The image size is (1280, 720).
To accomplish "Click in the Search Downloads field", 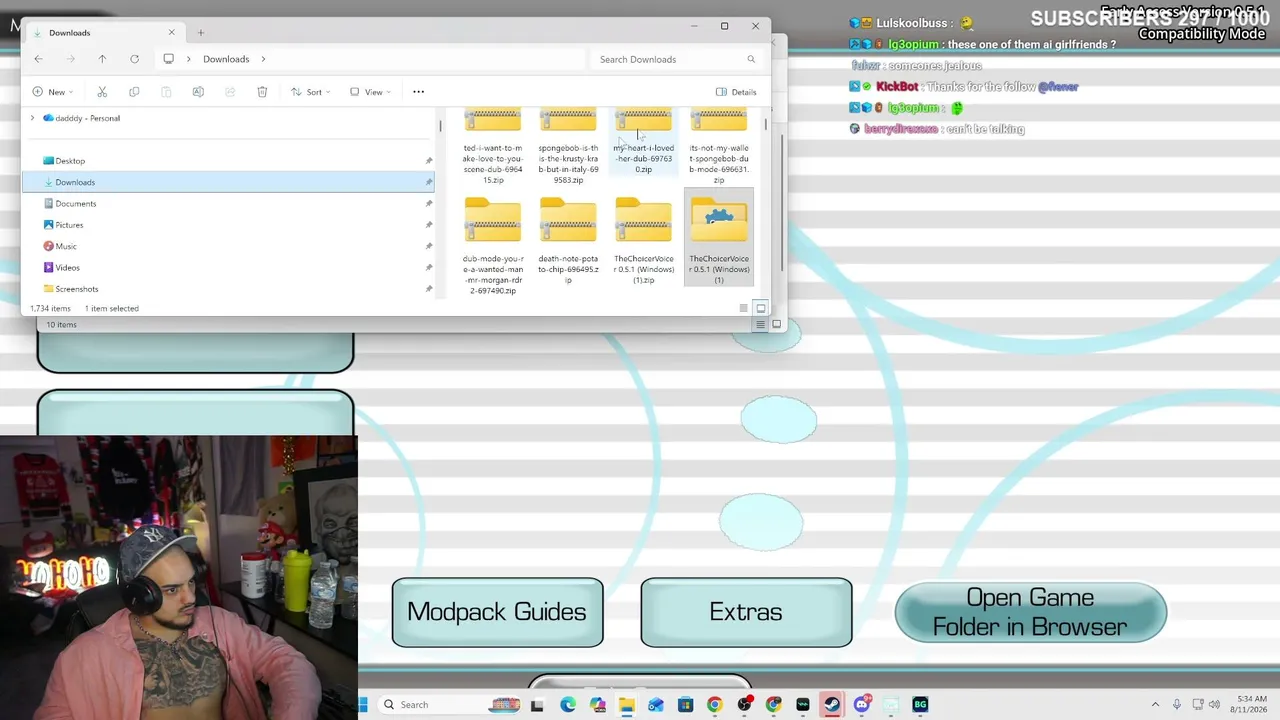I will coord(676,59).
